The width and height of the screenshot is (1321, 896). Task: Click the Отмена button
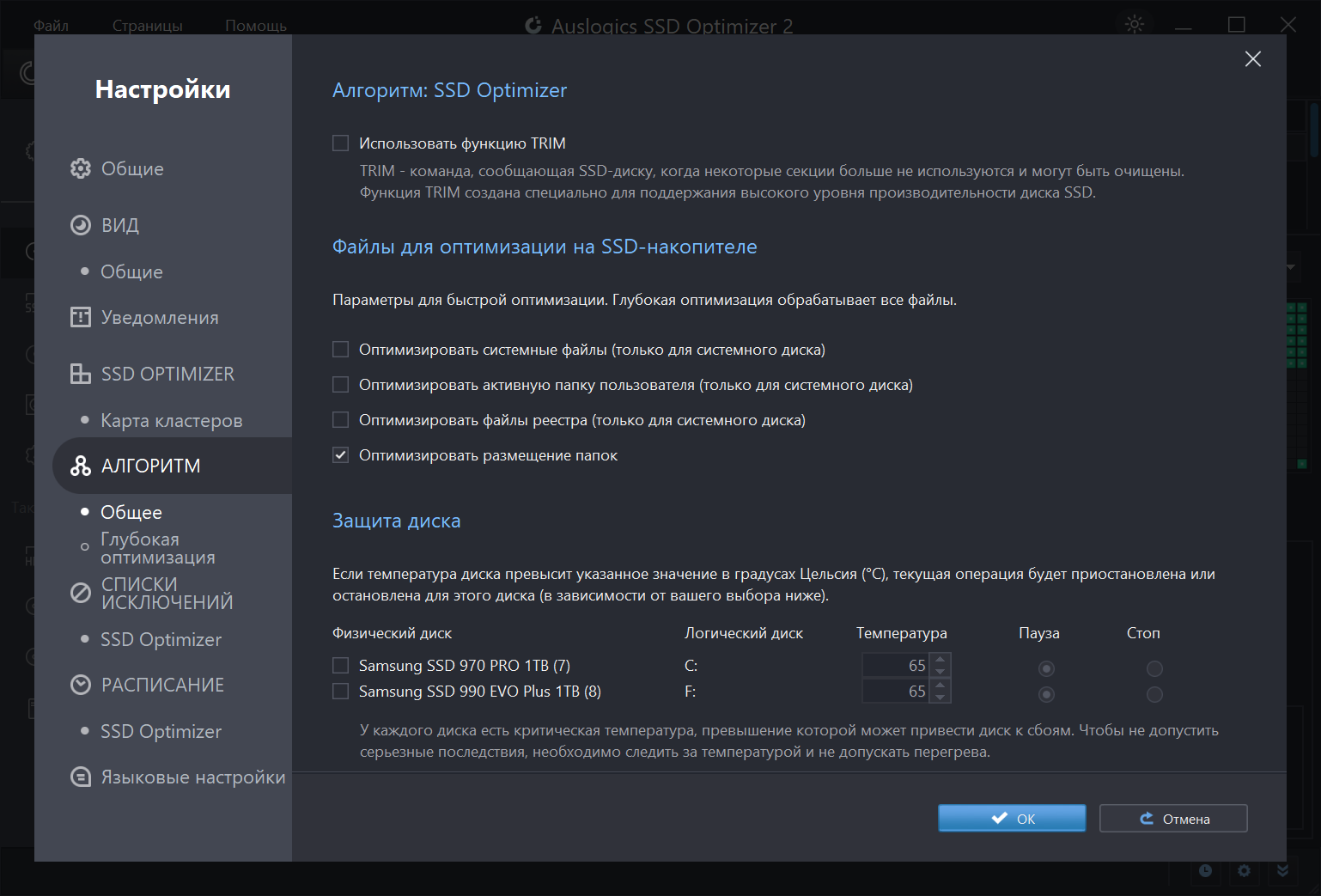click(1173, 819)
